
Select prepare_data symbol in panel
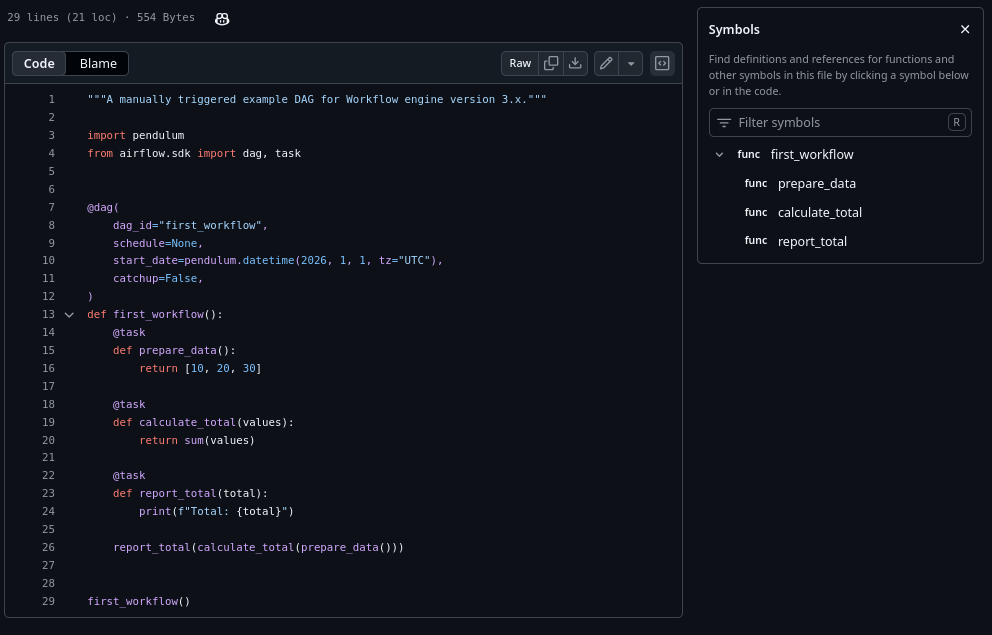817,183
